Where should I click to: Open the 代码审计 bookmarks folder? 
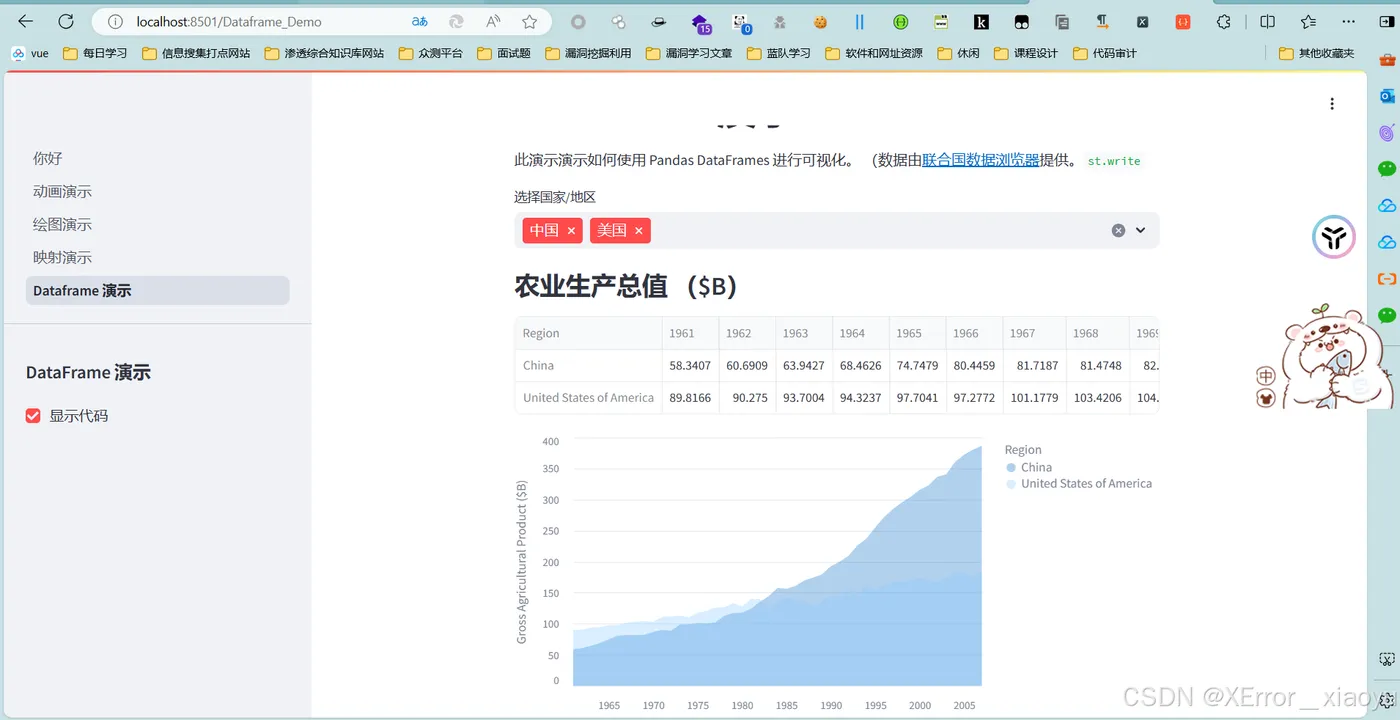point(1104,53)
